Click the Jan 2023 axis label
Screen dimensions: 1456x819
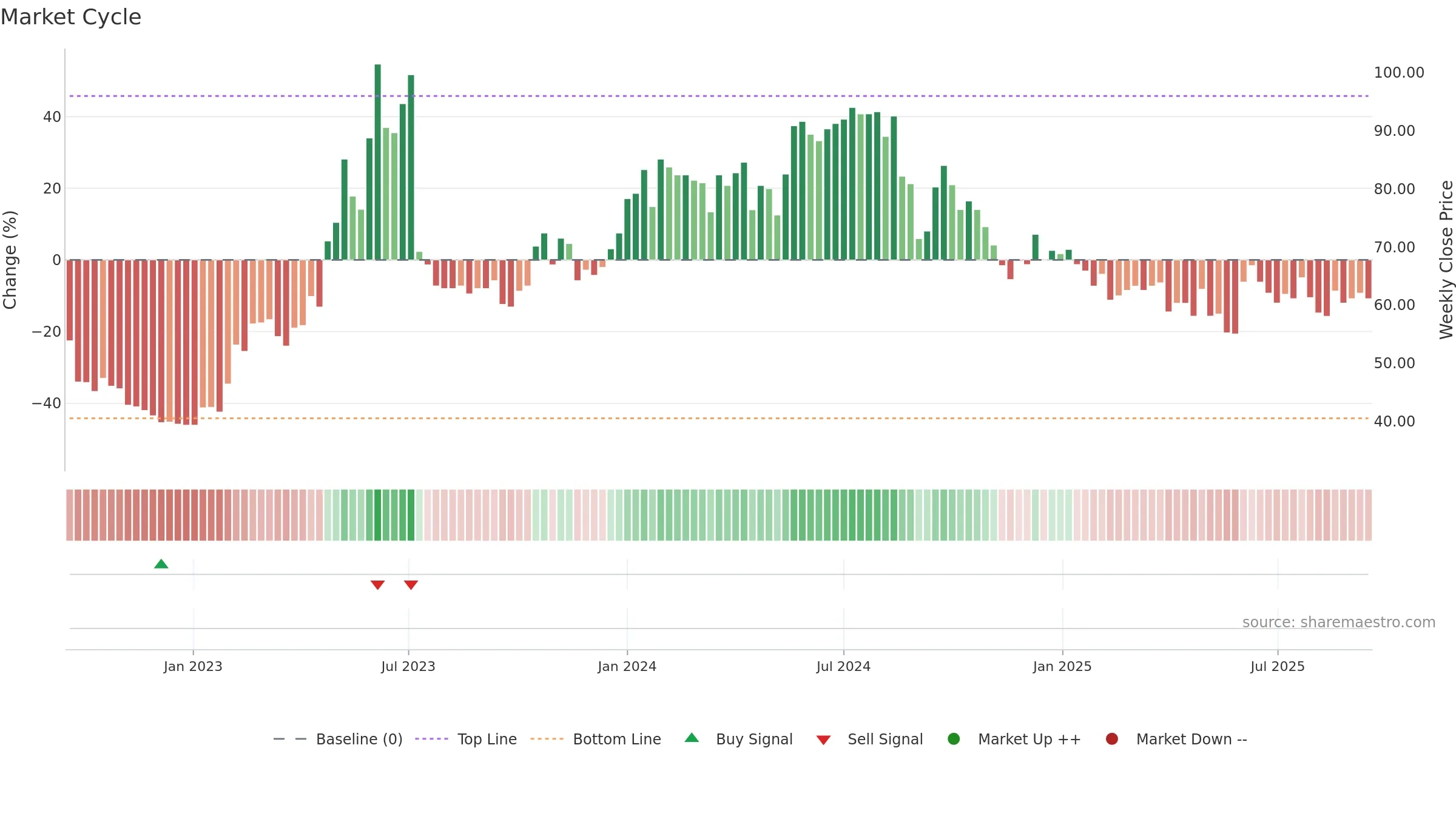193,667
